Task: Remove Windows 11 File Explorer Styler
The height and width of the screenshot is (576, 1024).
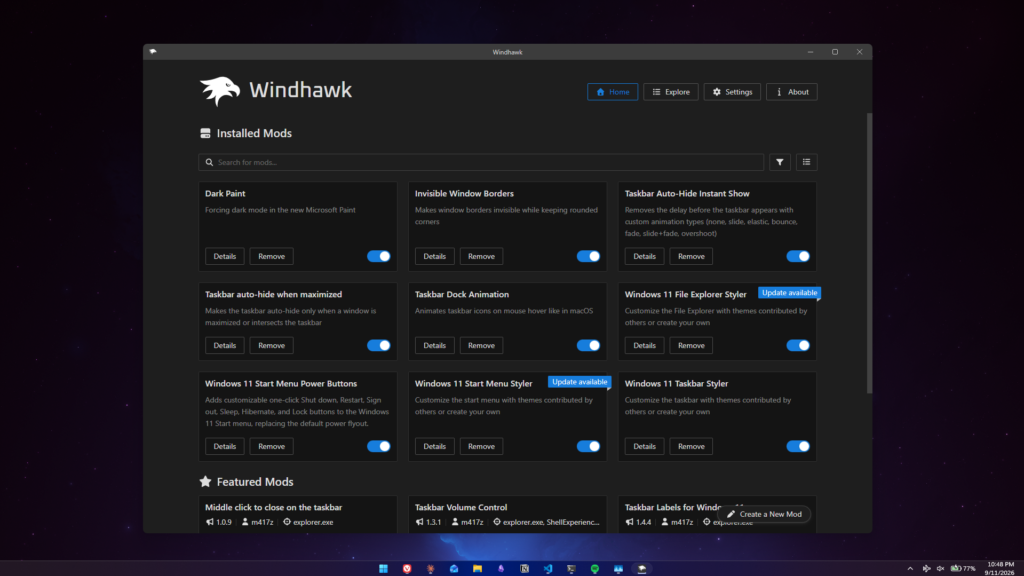Action: 691,345
